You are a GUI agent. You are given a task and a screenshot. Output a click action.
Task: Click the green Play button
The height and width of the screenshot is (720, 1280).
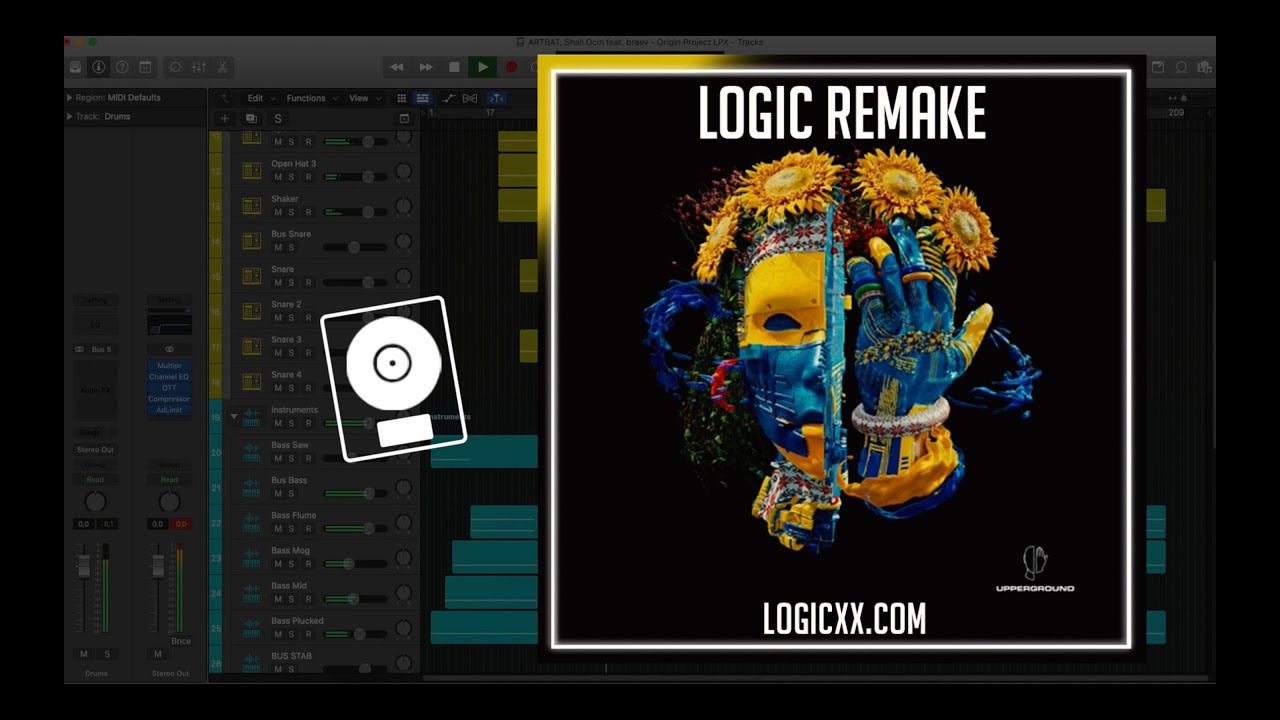coord(483,67)
